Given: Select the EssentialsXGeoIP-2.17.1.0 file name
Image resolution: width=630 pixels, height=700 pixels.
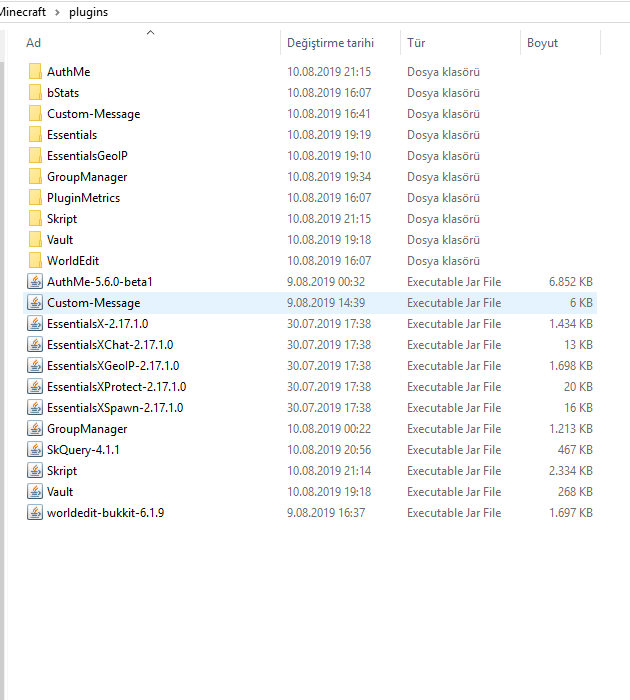Looking at the screenshot, I should [113, 366].
